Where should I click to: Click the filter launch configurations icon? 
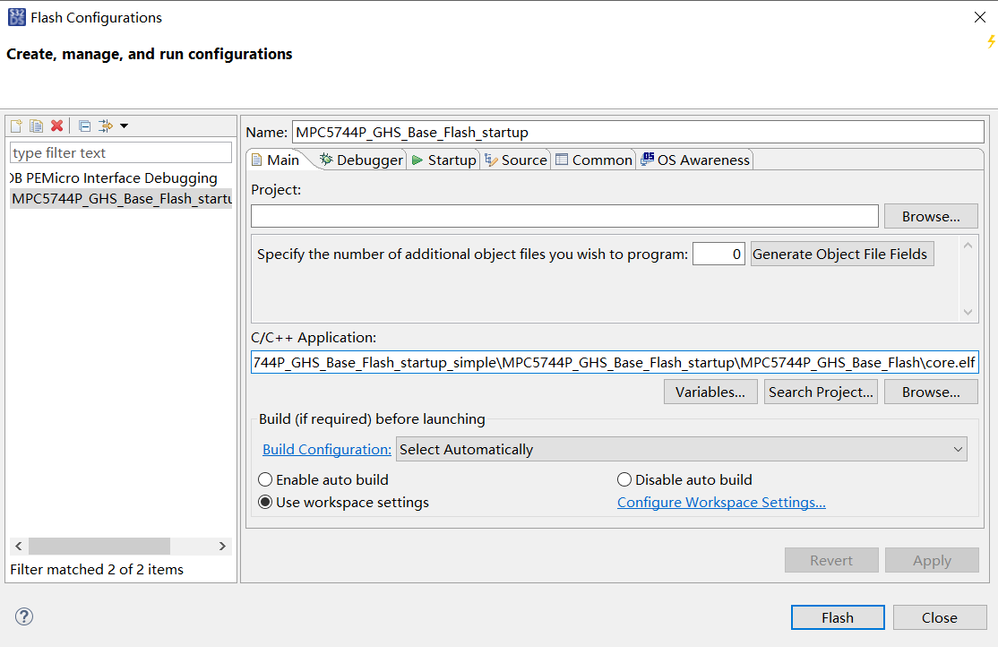point(105,126)
